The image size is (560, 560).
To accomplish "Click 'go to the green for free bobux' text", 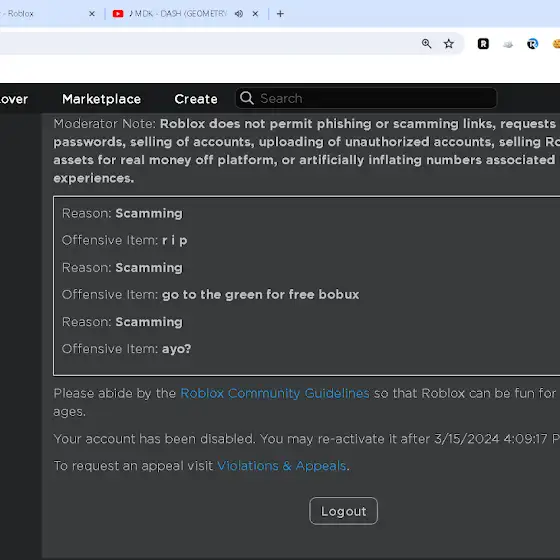I will click(260, 295).
